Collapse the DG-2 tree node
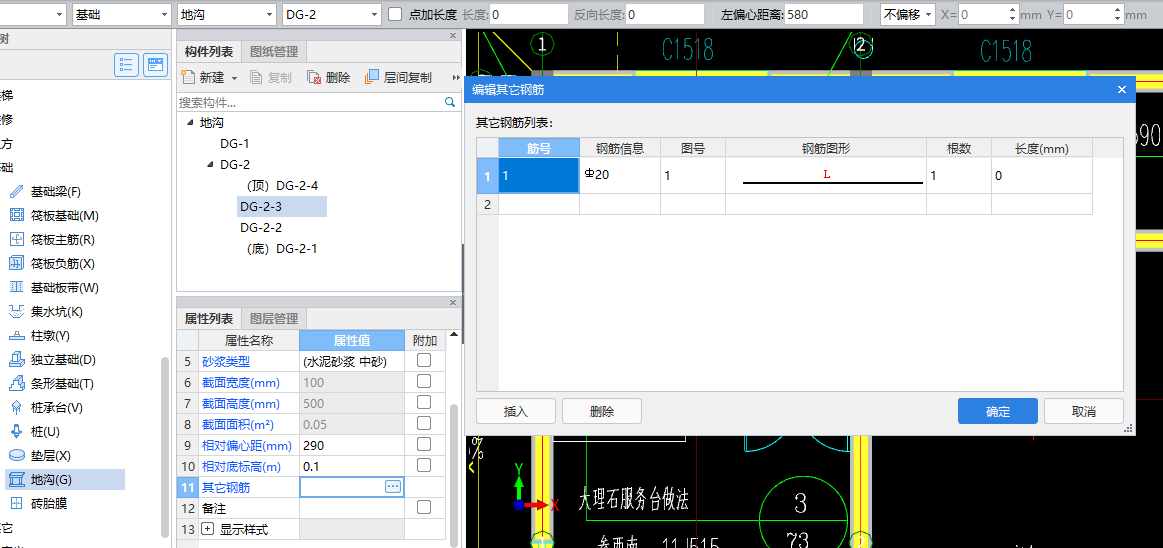The width and height of the screenshot is (1163, 548). (211, 165)
